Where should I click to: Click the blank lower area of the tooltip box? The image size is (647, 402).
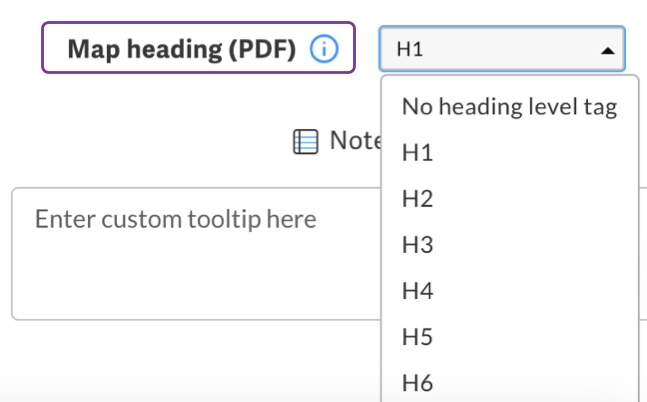click(x=196, y=285)
